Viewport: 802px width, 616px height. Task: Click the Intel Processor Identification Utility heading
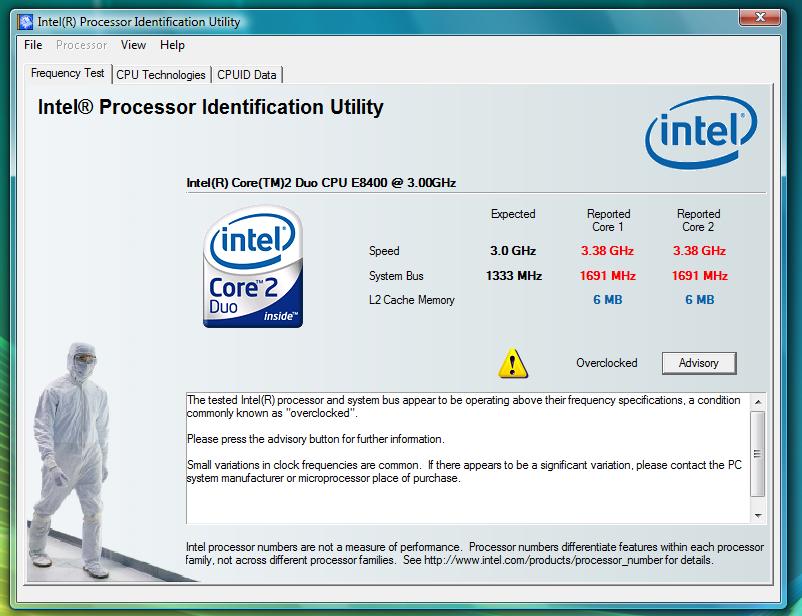[x=210, y=107]
